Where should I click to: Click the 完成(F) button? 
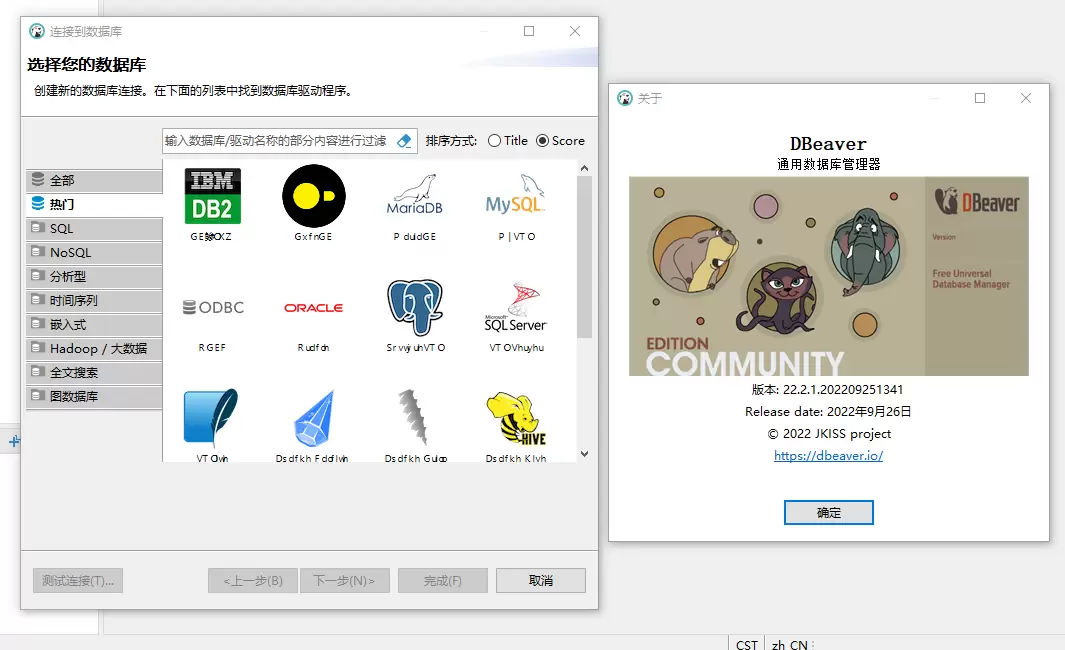[443, 581]
